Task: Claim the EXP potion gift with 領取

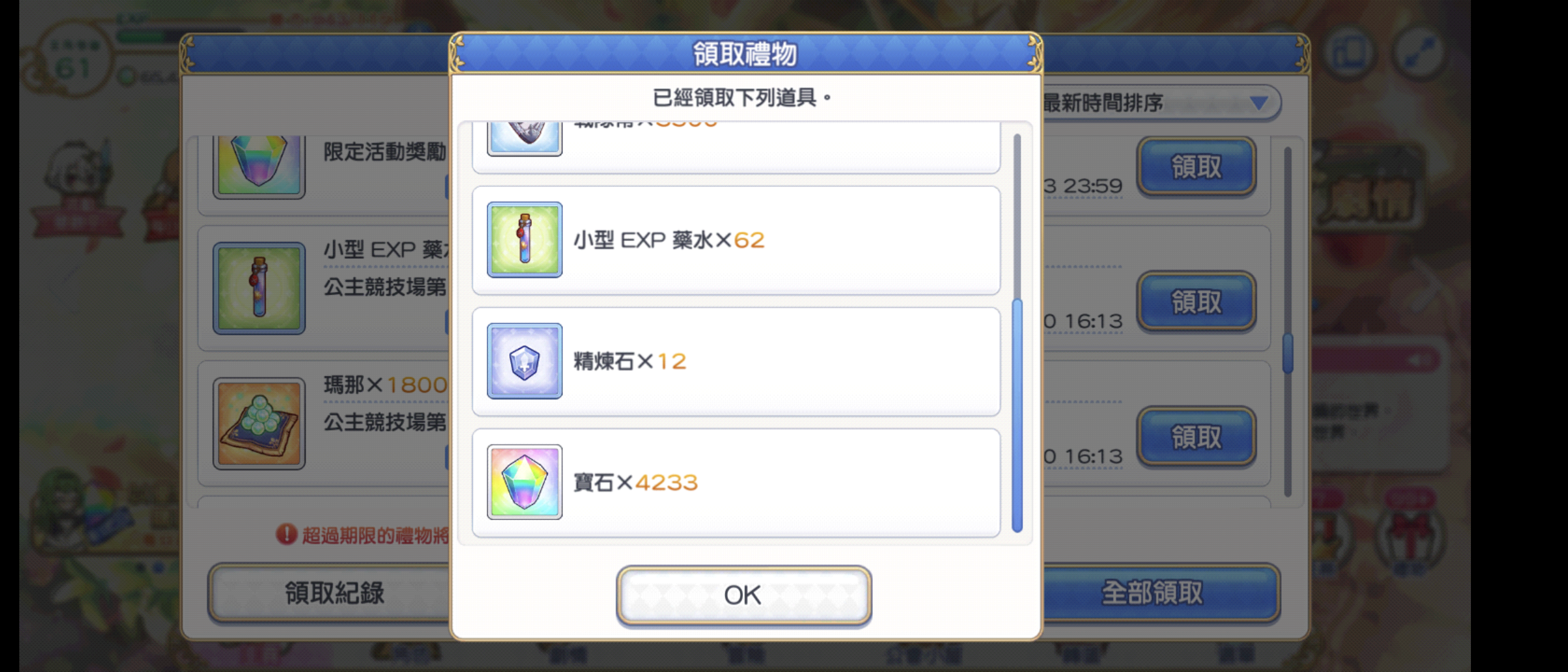Action: pos(1196,301)
